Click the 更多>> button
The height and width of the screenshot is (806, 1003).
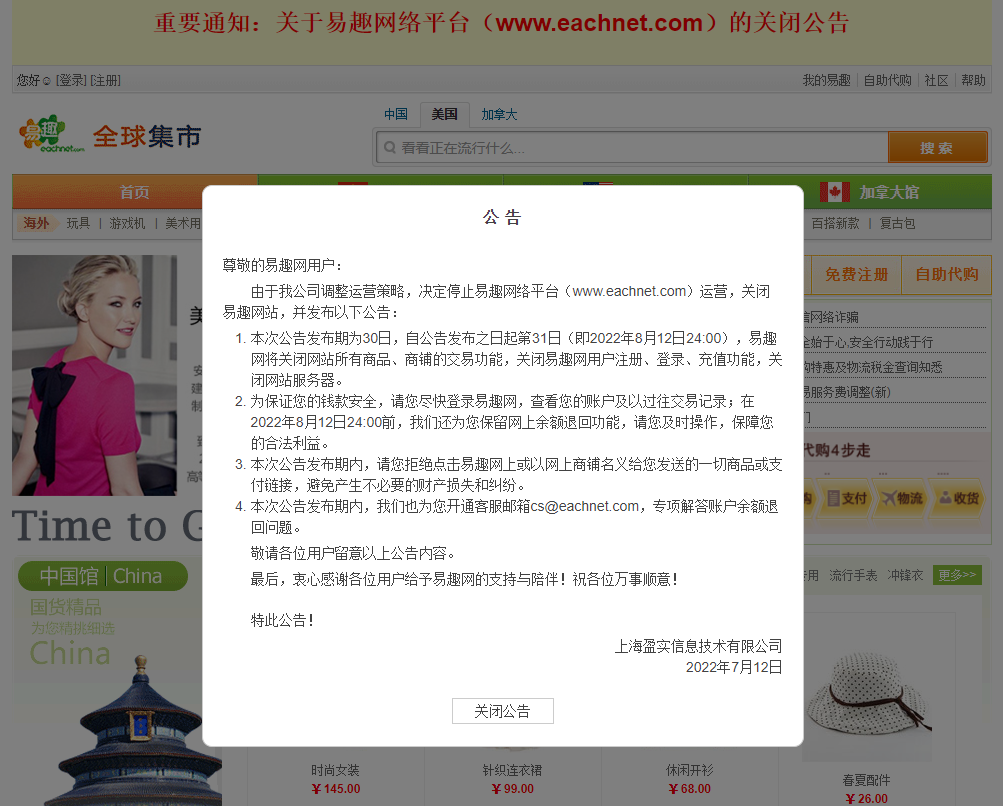[x=957, y=575]
